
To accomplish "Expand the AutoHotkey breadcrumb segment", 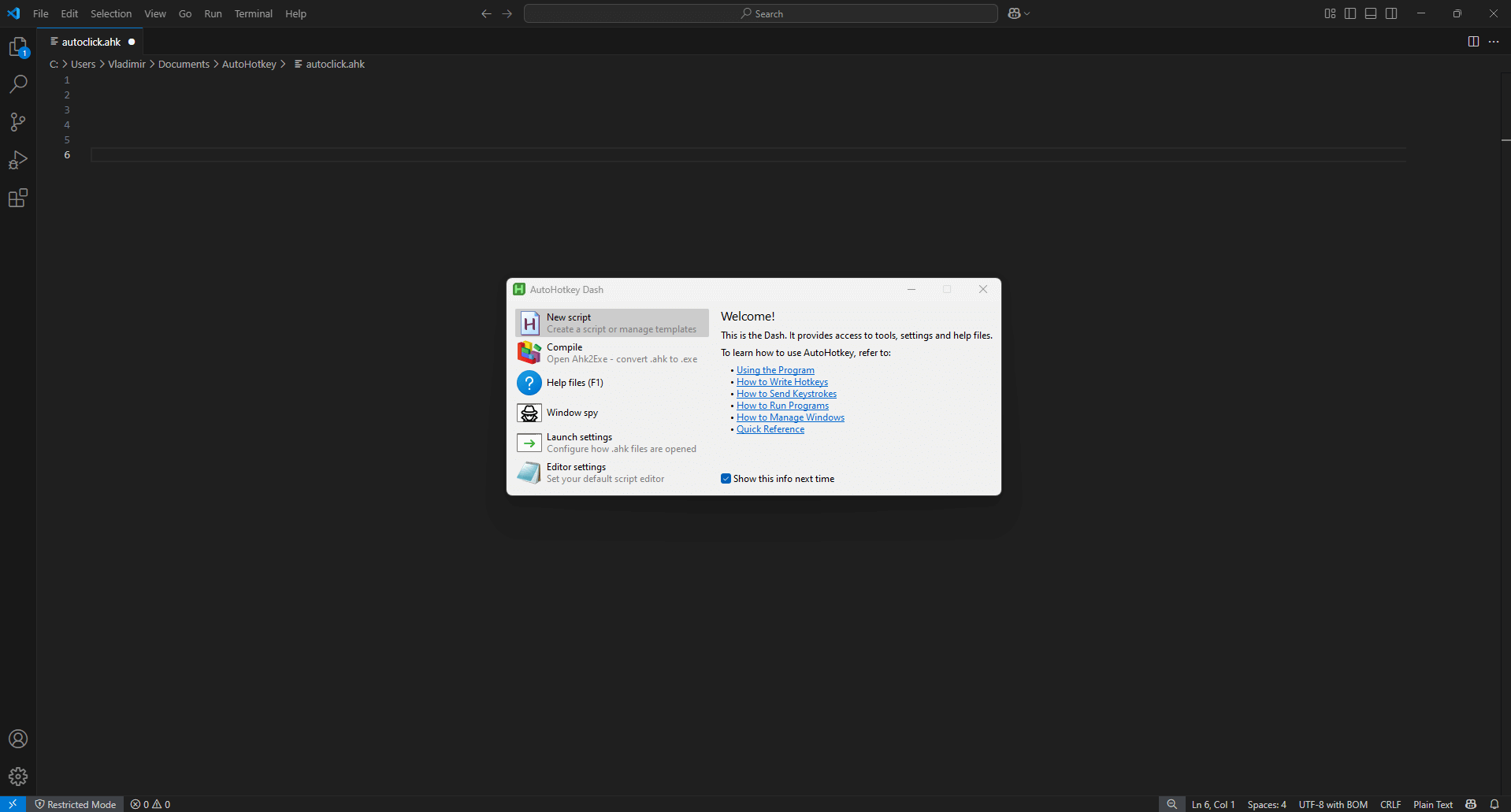I will tap(249, 64).
